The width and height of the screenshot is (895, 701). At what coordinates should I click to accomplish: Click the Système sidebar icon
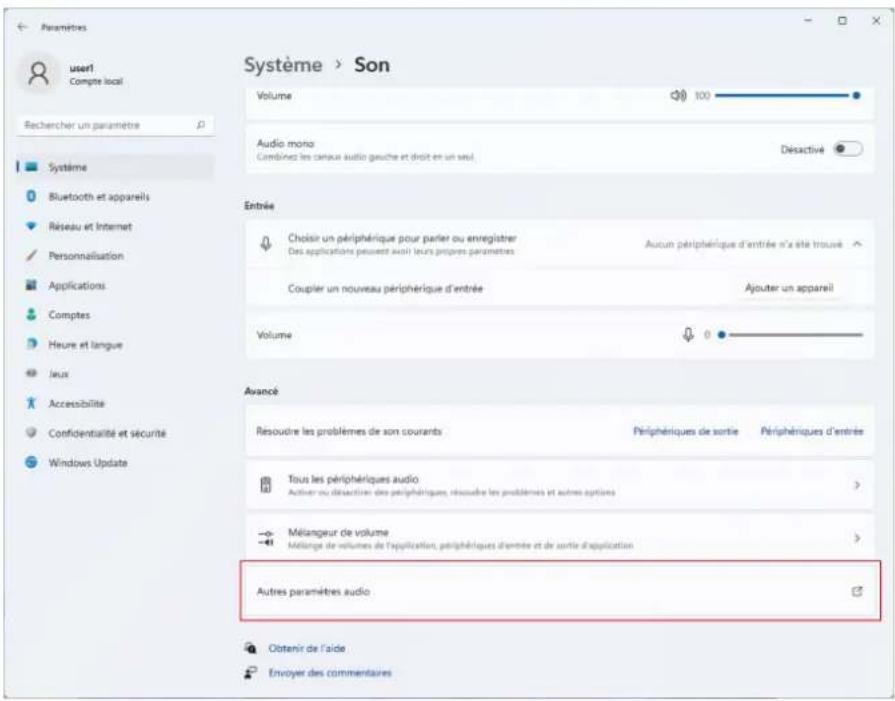point(31,167)
